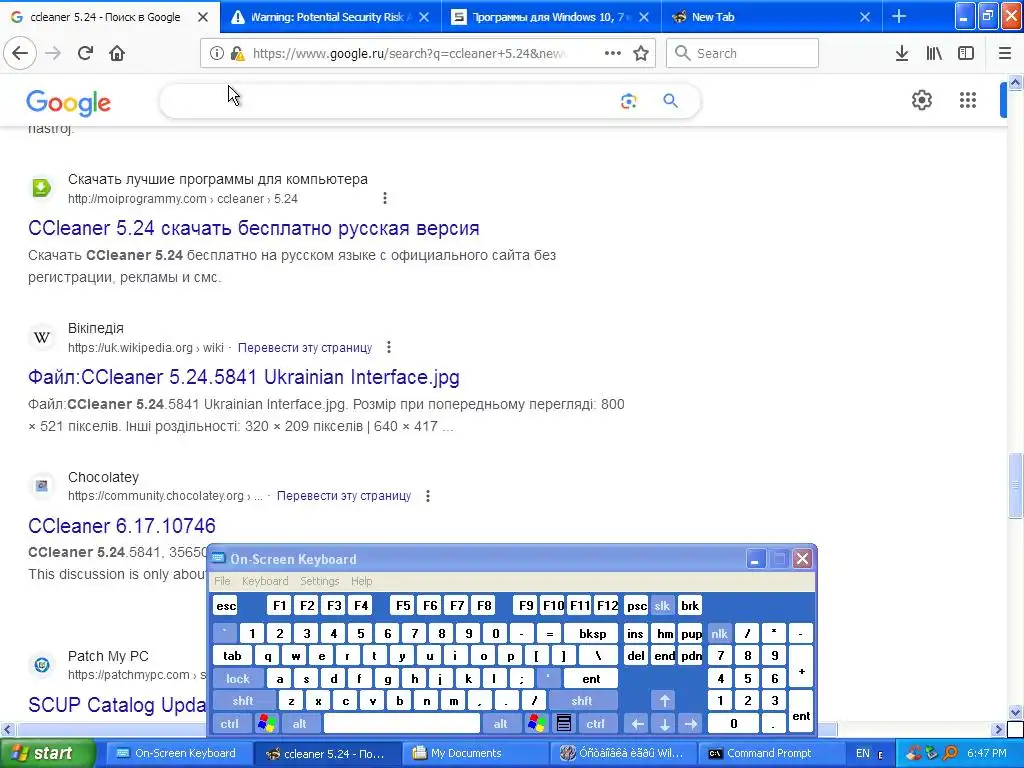The width and height of the screenshot is (1024, 768).
Task: Go back to the previous page
Action: coord(20,53)
